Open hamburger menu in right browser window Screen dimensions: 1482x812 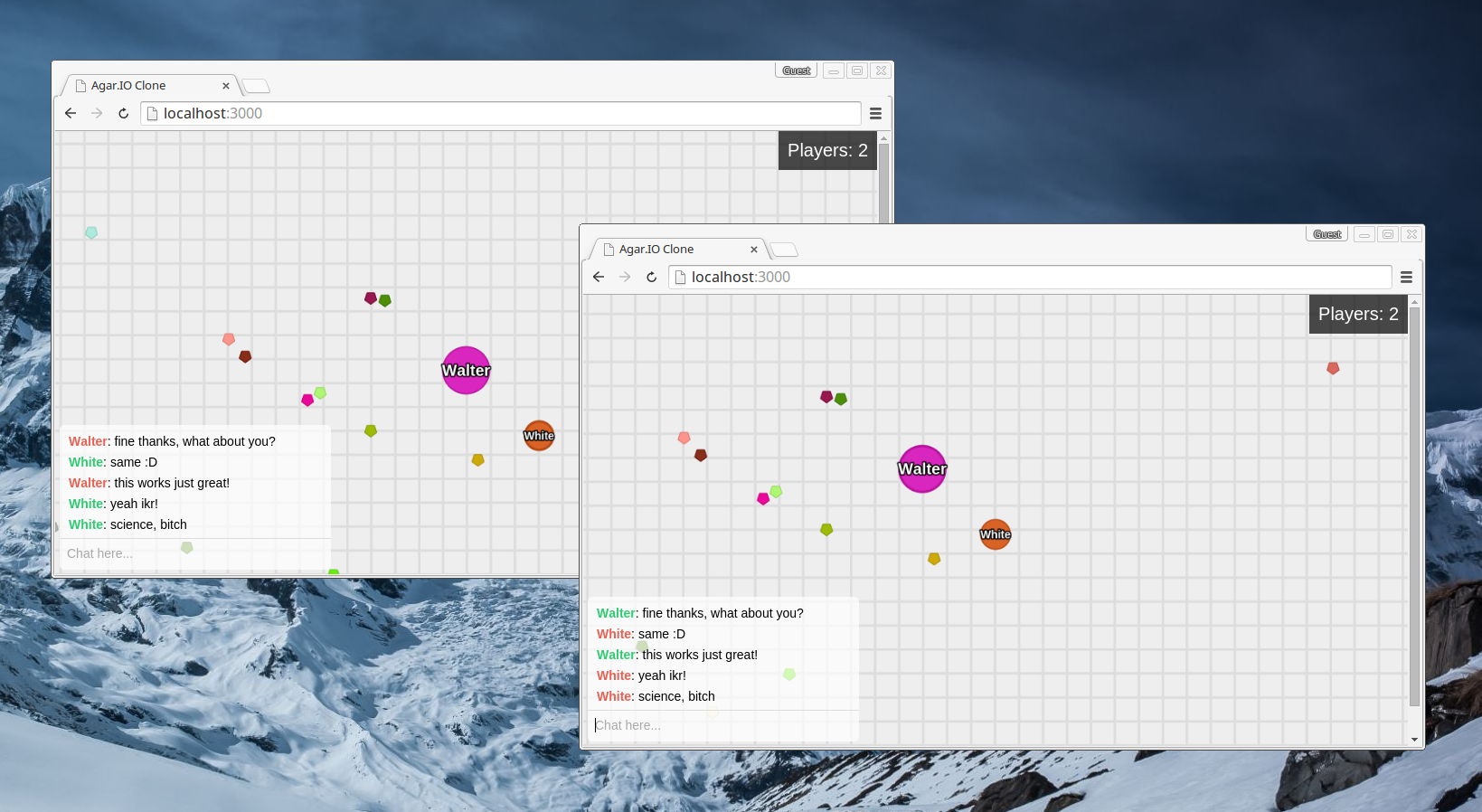1406,277
